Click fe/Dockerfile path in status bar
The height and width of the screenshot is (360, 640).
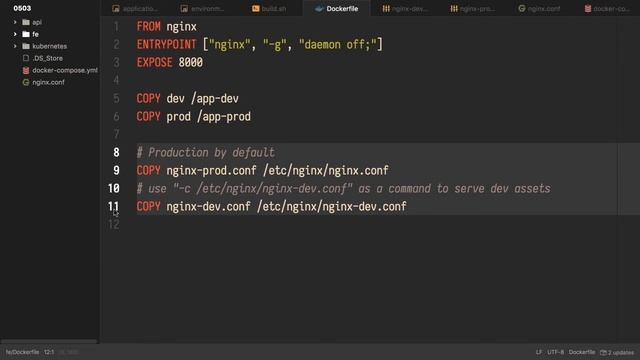[x=22, y=352]
